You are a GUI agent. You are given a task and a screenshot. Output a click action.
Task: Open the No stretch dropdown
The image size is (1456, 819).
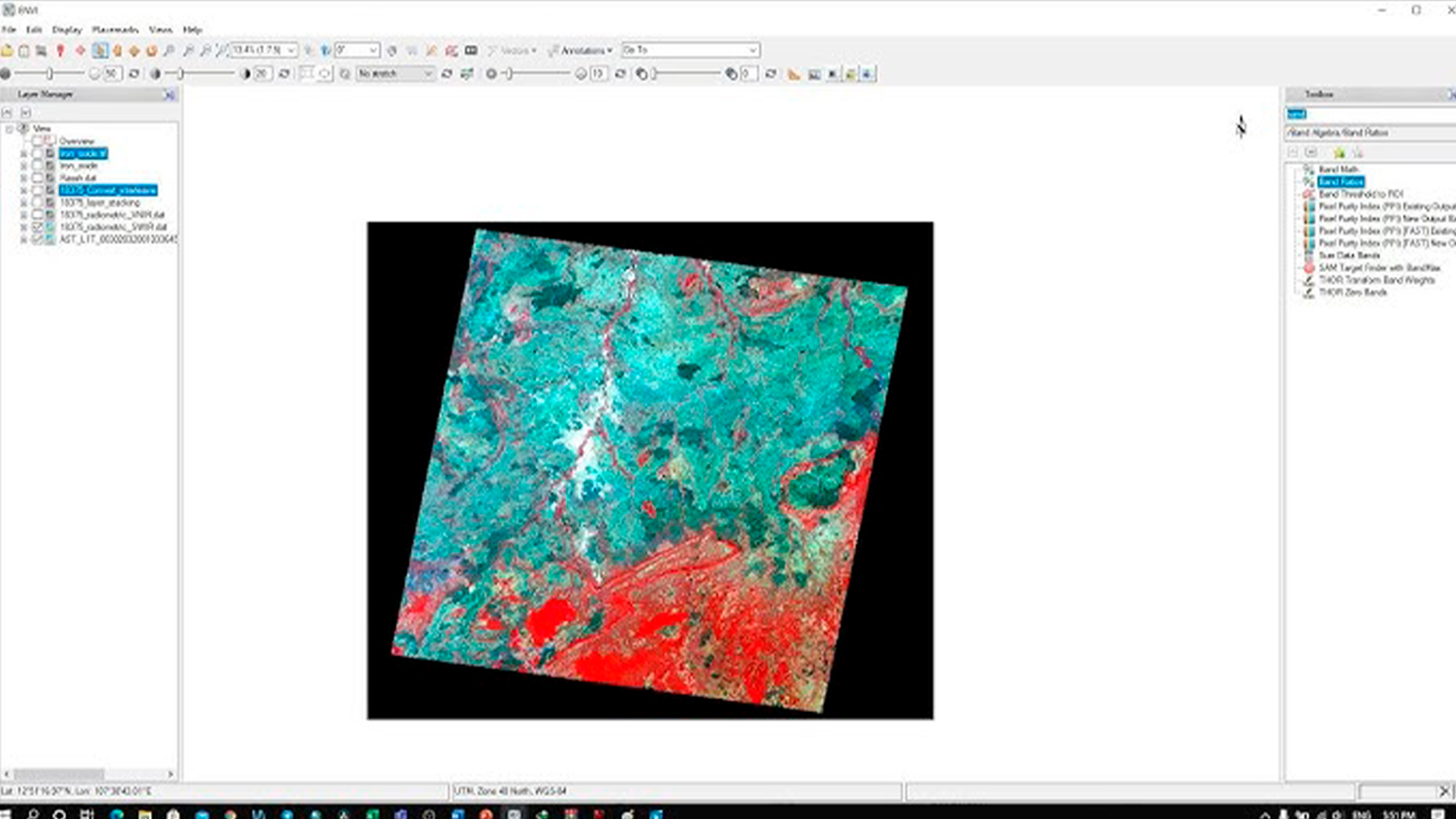pyautogui.click(x=428, y=74)
